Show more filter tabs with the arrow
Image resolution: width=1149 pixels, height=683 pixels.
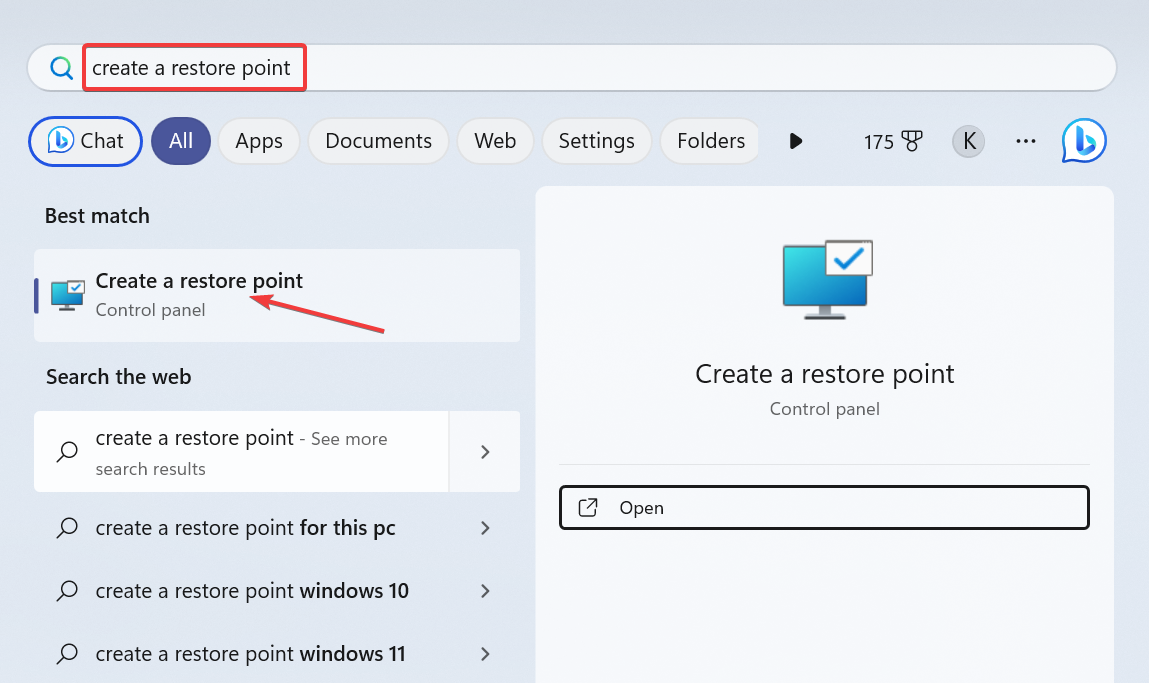pyautogui.click(x=796, y=141)
